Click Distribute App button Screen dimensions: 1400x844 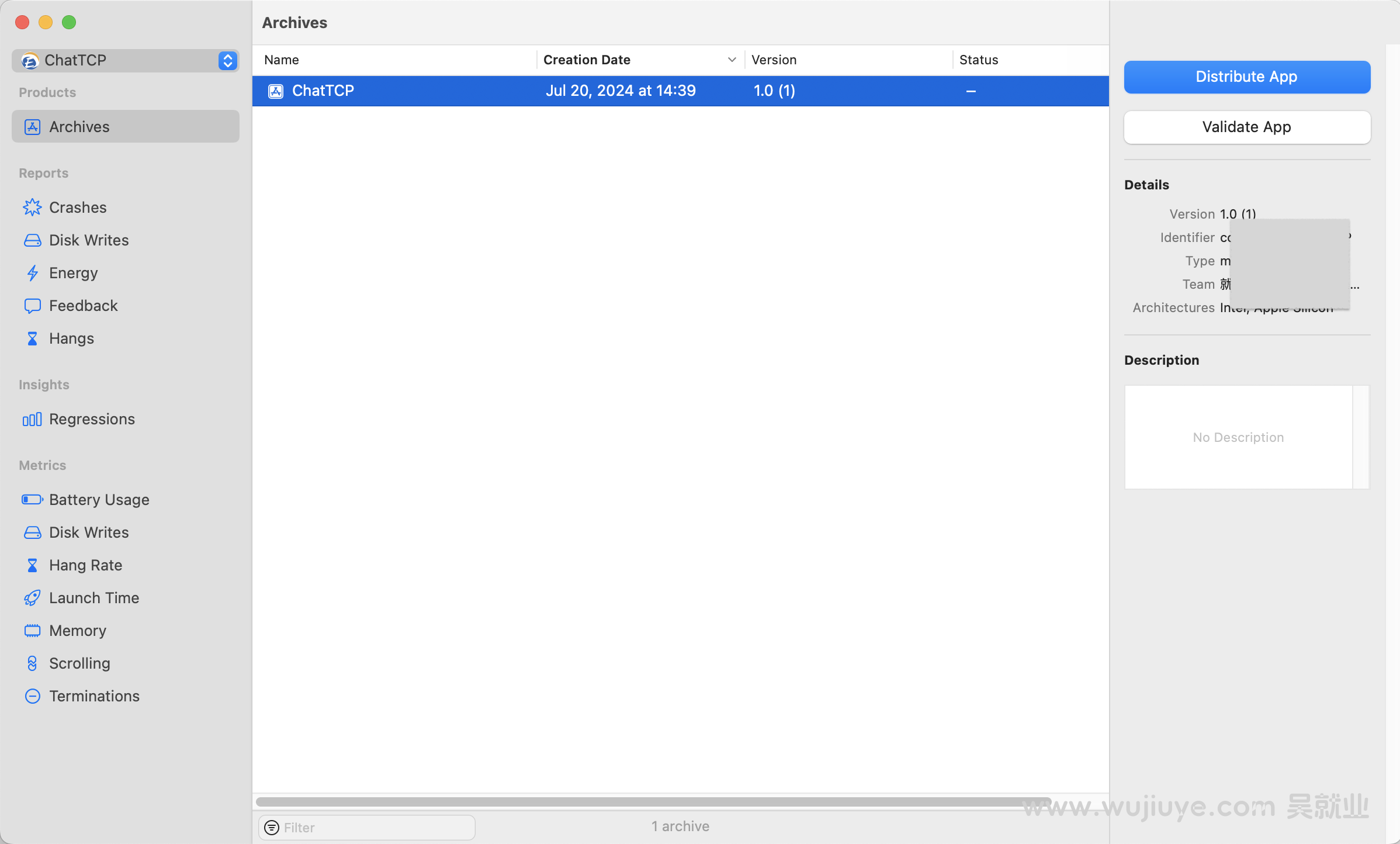(1246, 77)
